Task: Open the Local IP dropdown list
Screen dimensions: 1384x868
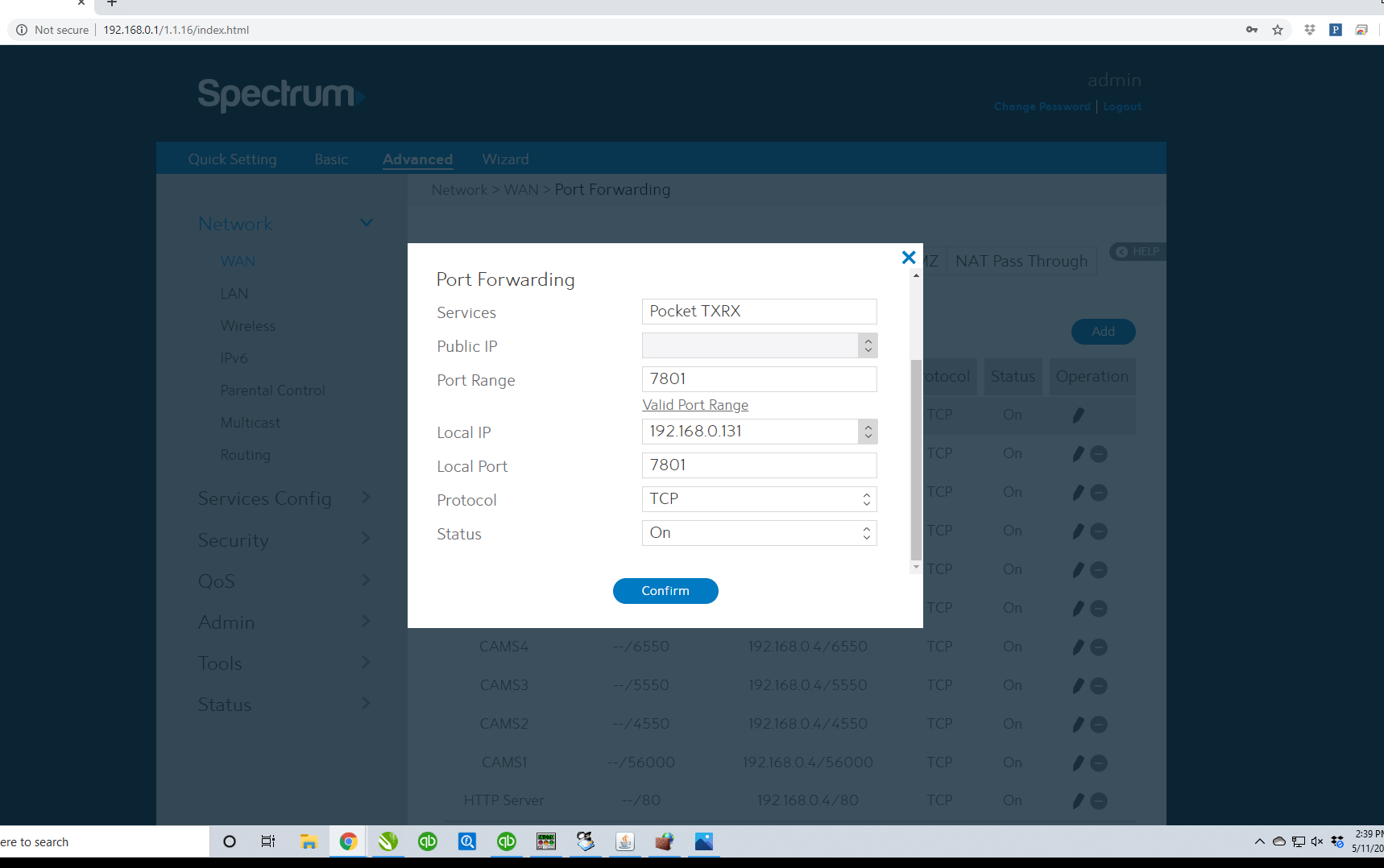Action: pyautogui.click(x=868, y=432)
